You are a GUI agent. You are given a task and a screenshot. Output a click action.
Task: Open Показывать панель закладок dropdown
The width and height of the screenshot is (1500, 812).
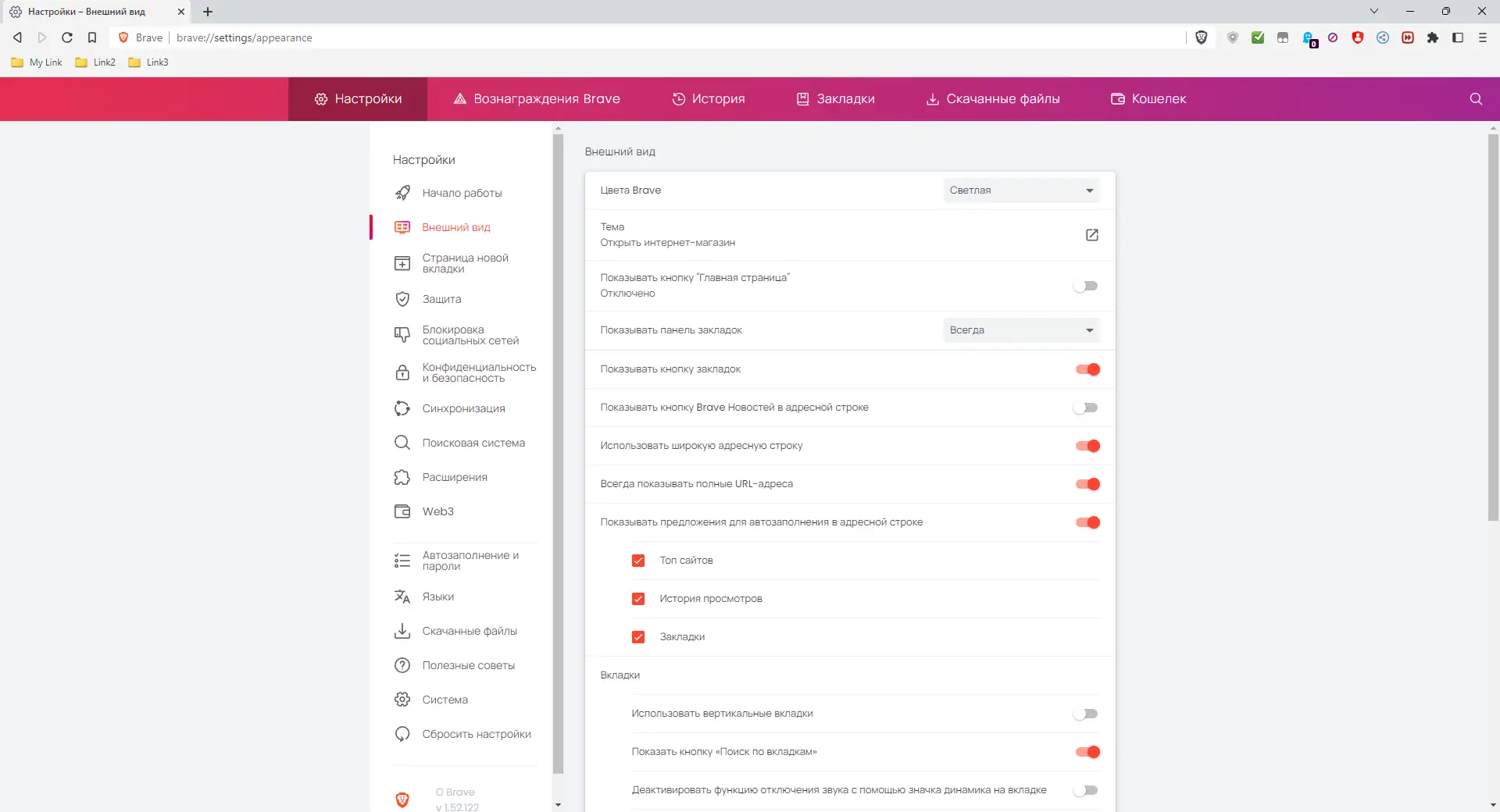coord(1021,330)
